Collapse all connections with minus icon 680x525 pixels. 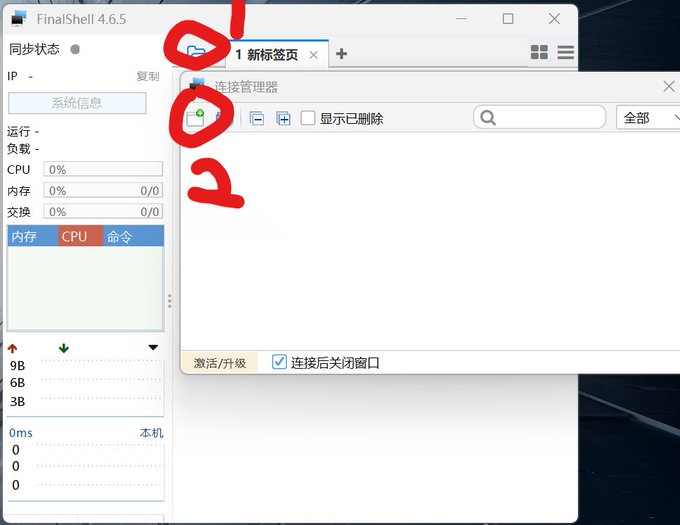[257, 118]
